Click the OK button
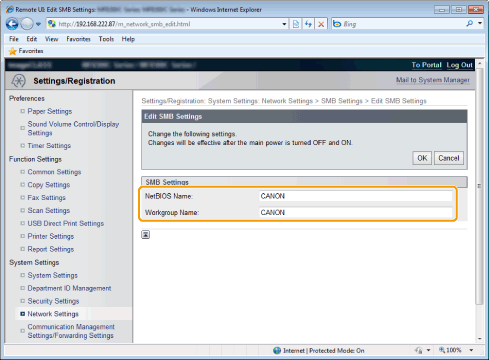Screen dimensions: 489x360 point(422,158)
